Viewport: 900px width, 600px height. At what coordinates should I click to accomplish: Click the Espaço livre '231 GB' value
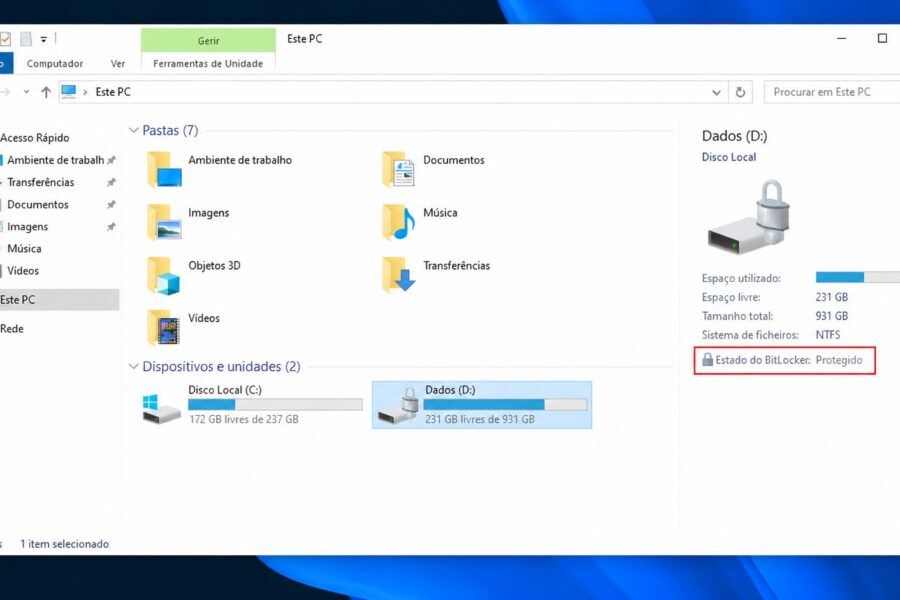[832, 297]
